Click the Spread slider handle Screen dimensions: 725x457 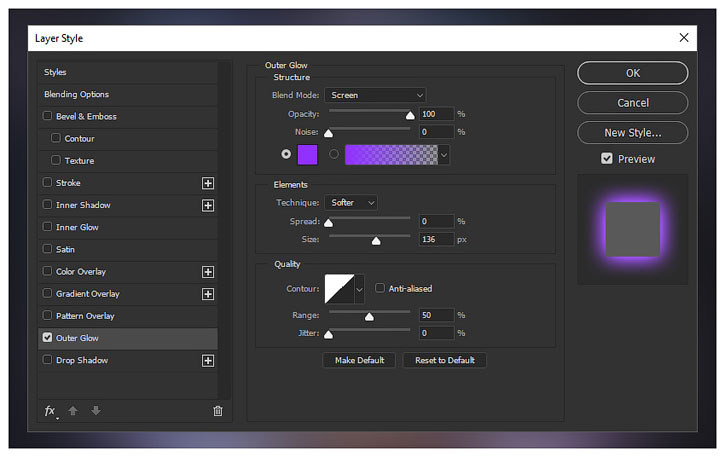[328, 223]
